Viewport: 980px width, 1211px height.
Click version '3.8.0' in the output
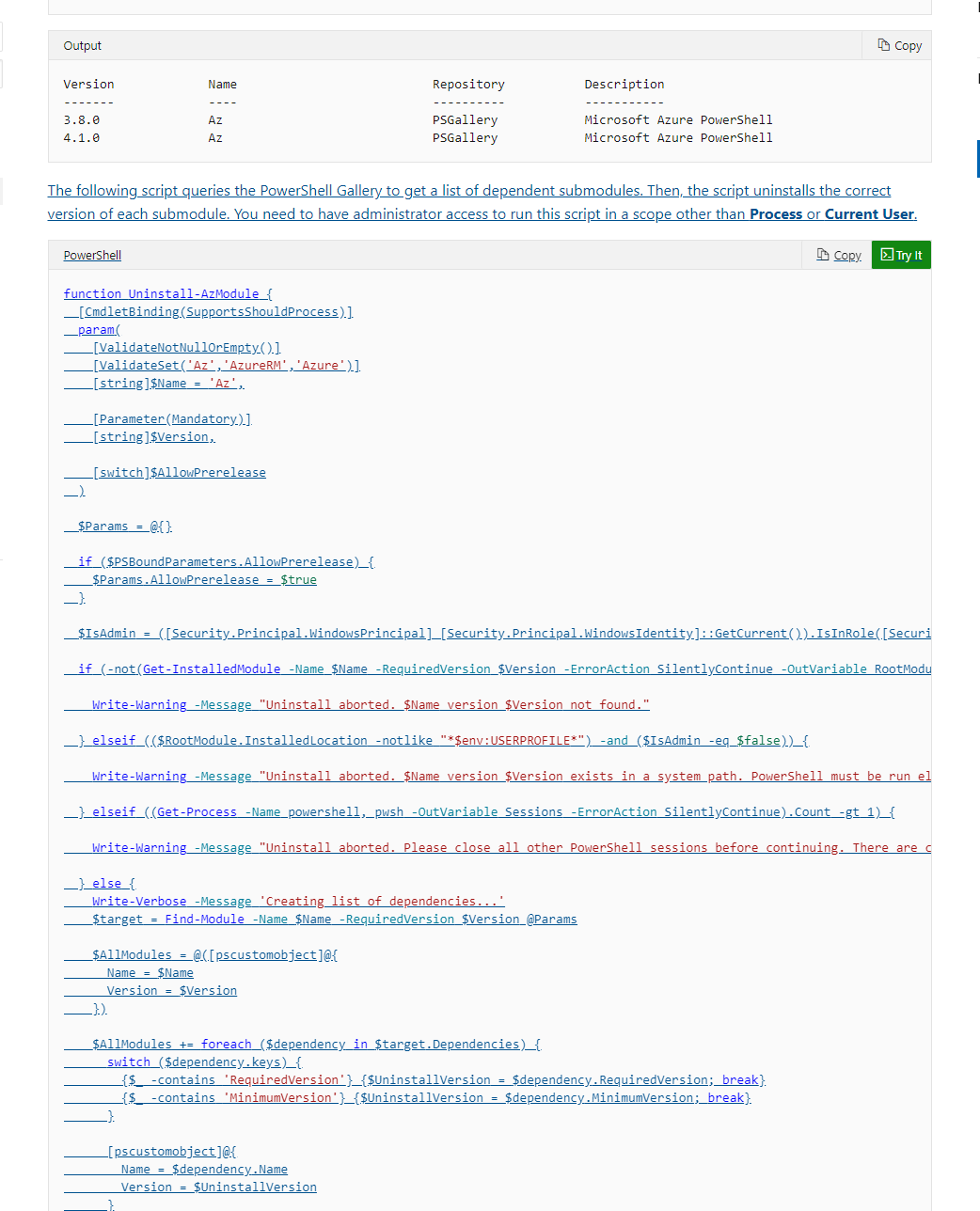tap(82, 119)
